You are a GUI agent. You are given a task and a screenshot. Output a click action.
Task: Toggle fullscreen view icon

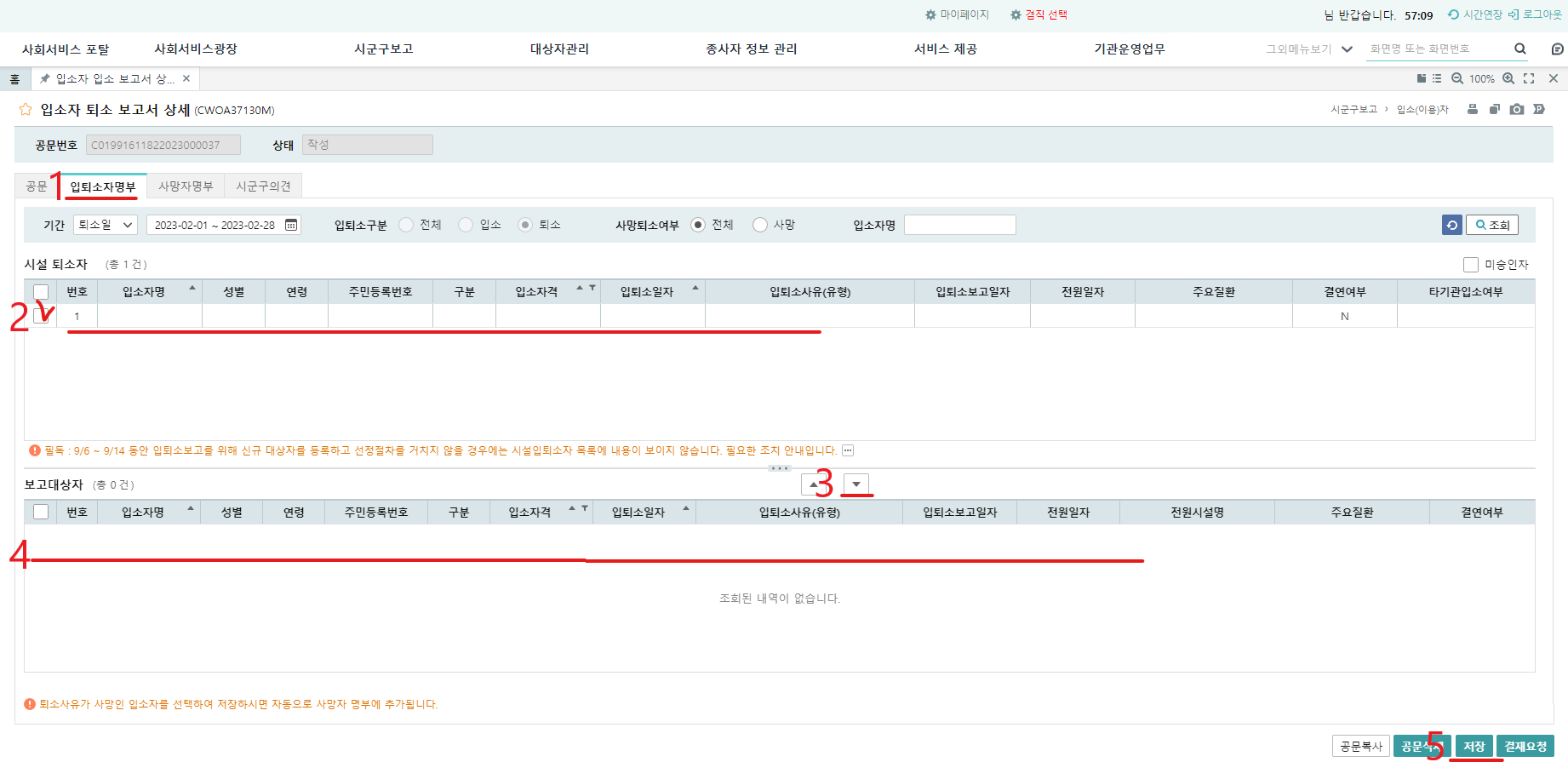click(x=1529, y=78)
